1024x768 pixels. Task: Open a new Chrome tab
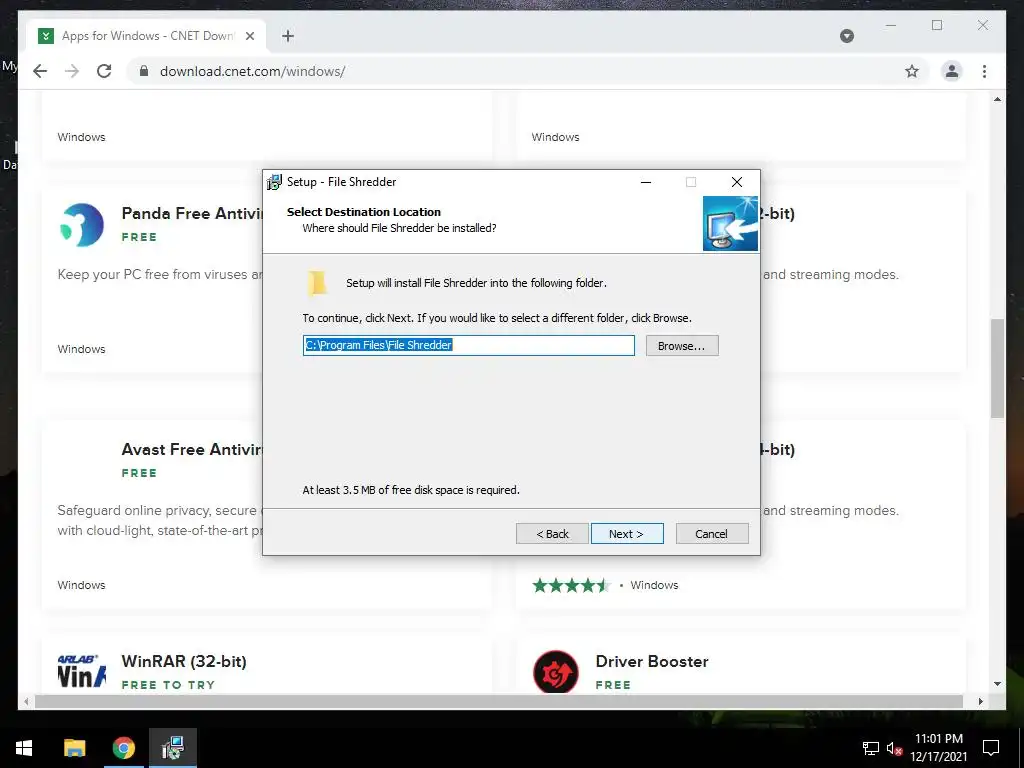click(288, 36)
